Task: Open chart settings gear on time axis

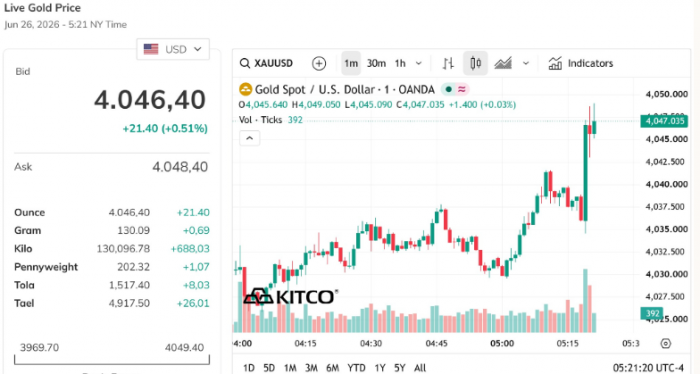Action: click(x=666, y=343)
